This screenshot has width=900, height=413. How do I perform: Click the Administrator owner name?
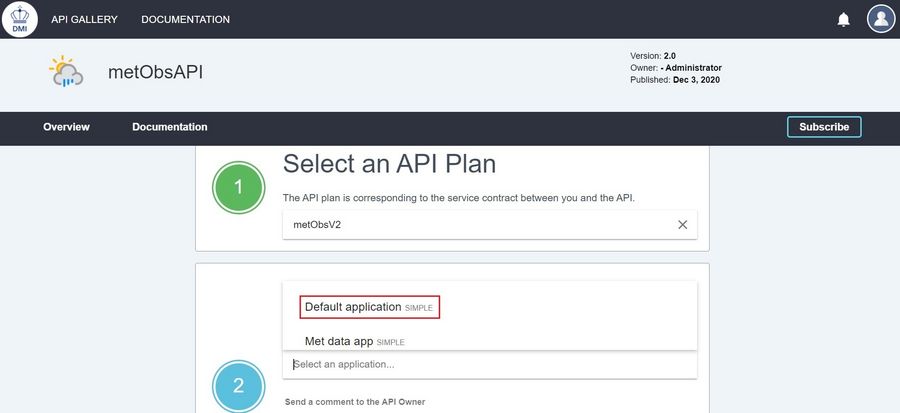point(688,68)
